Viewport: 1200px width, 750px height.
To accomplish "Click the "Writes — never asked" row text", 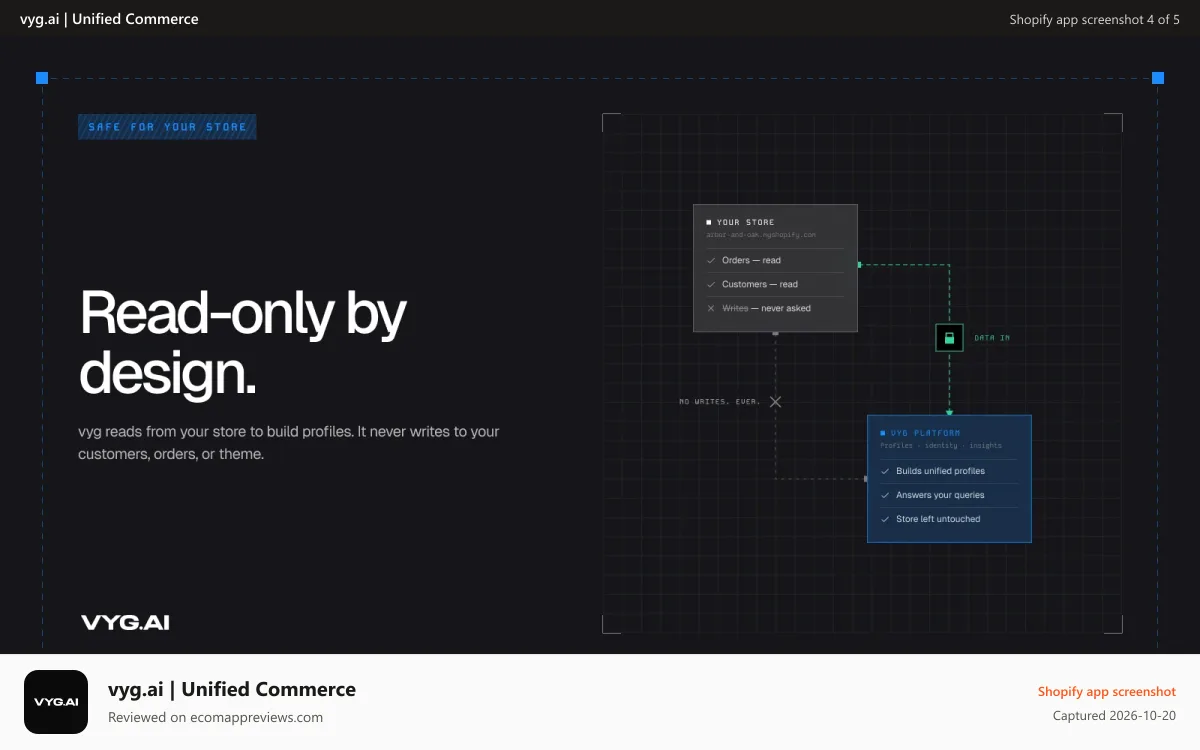I will 766,308.
